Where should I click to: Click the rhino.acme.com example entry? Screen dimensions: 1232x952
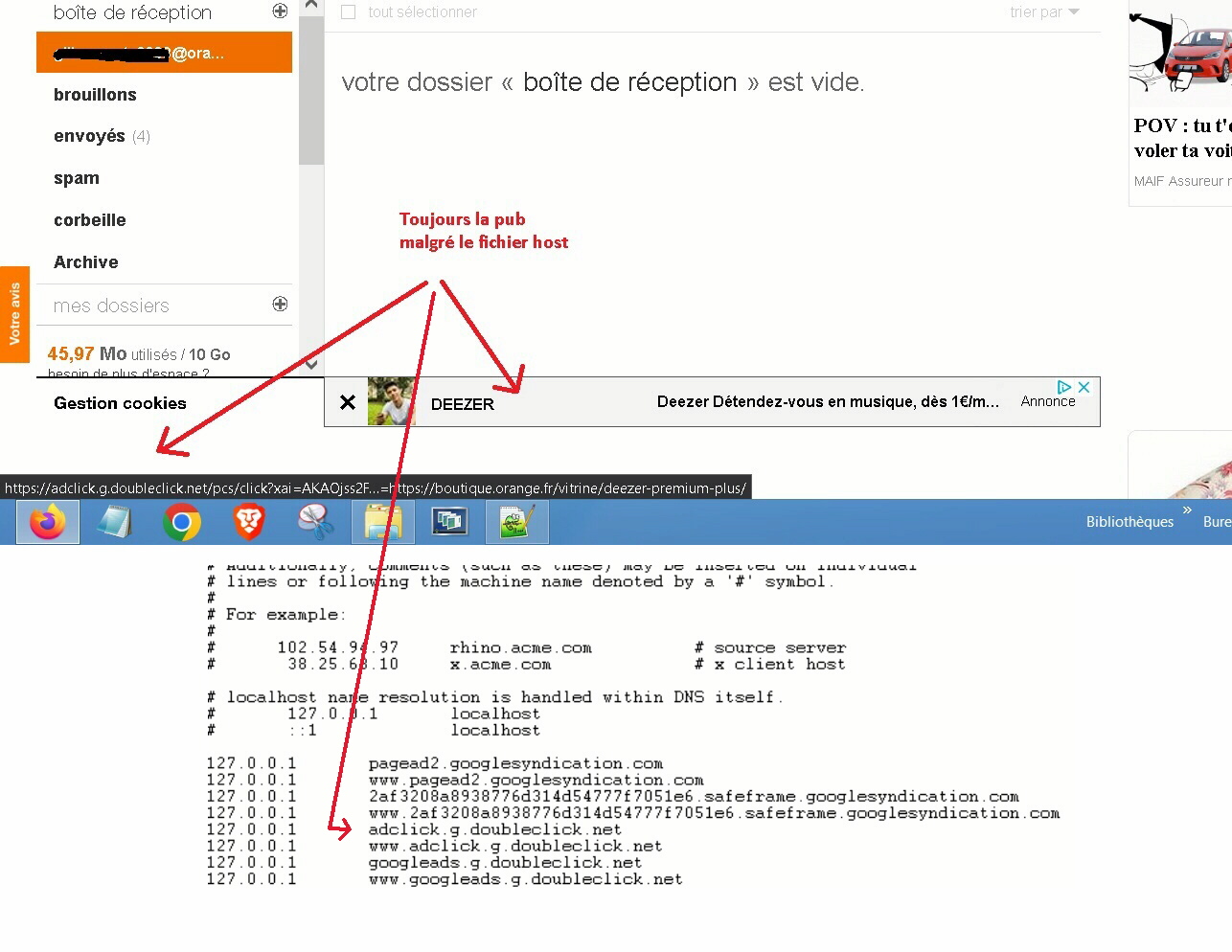(x=520, y=647)
